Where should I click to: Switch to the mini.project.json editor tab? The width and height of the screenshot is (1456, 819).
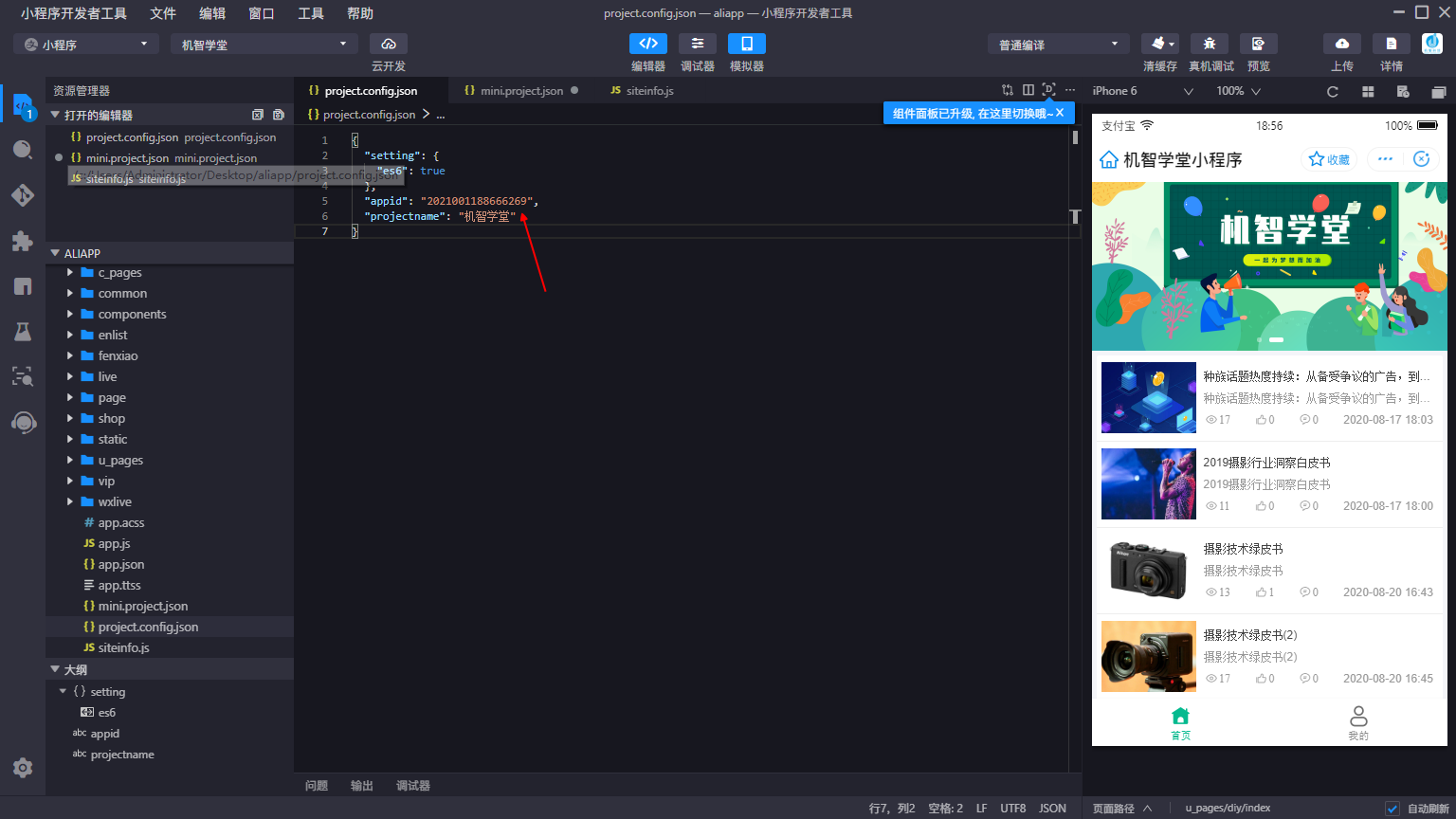tap(521, 90)
